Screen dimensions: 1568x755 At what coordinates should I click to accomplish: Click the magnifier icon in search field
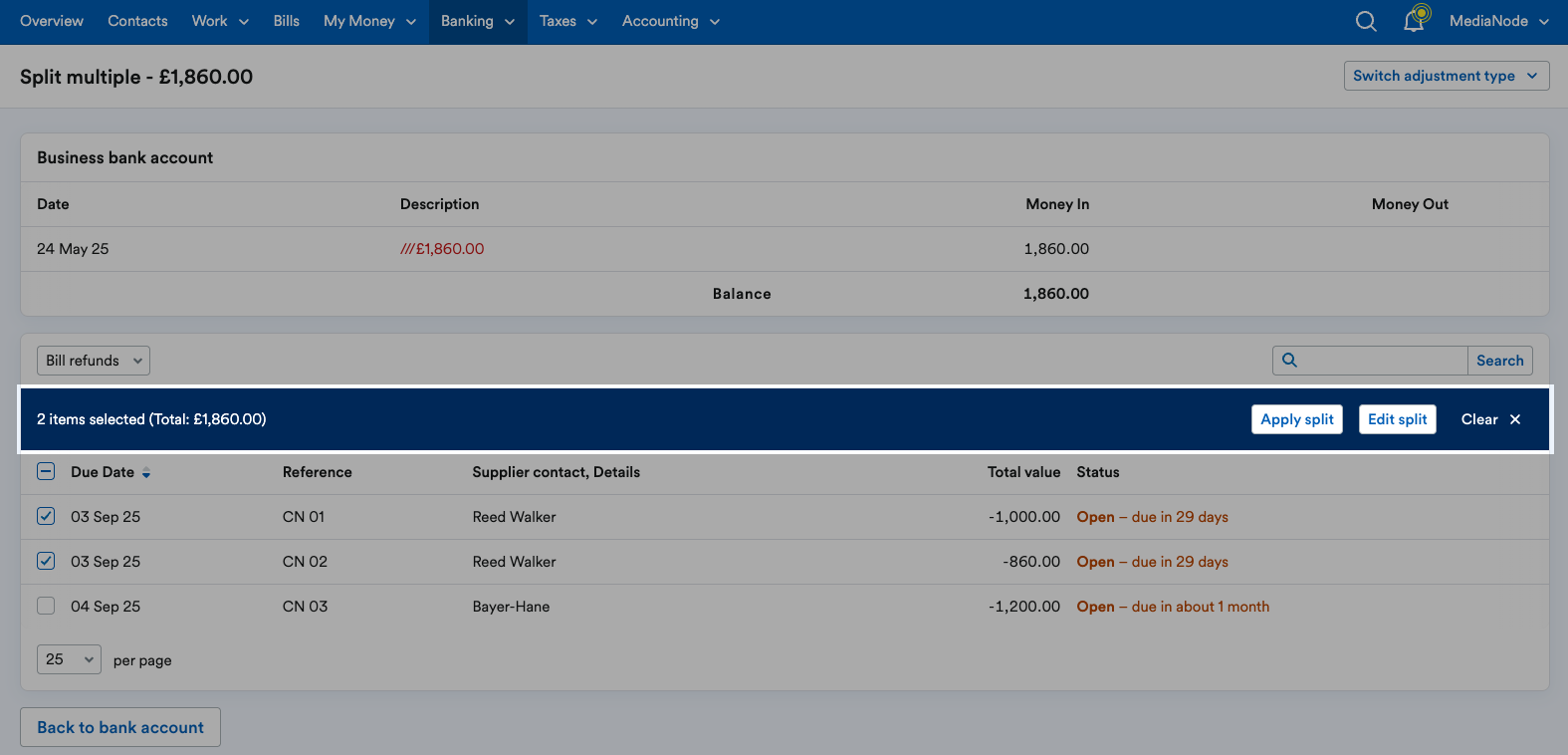pos(1289,361)
